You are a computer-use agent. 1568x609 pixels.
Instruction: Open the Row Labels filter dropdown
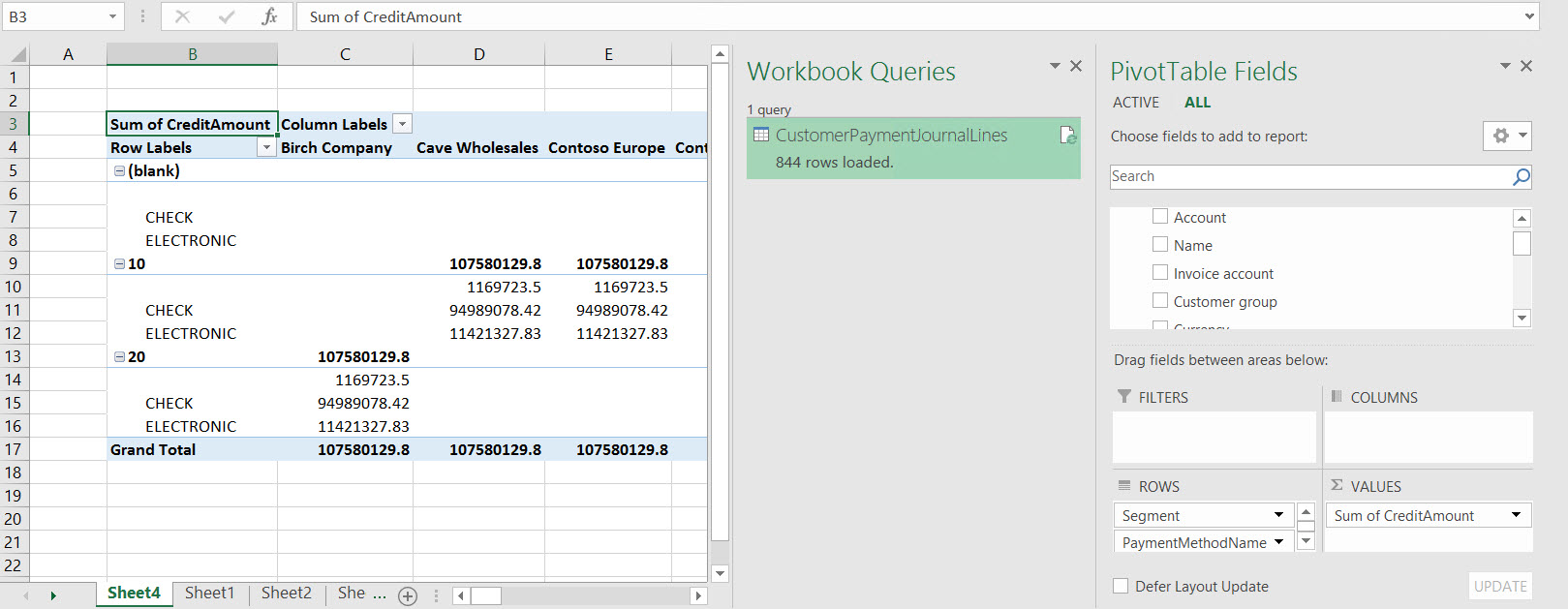click(x=266, y=147)
